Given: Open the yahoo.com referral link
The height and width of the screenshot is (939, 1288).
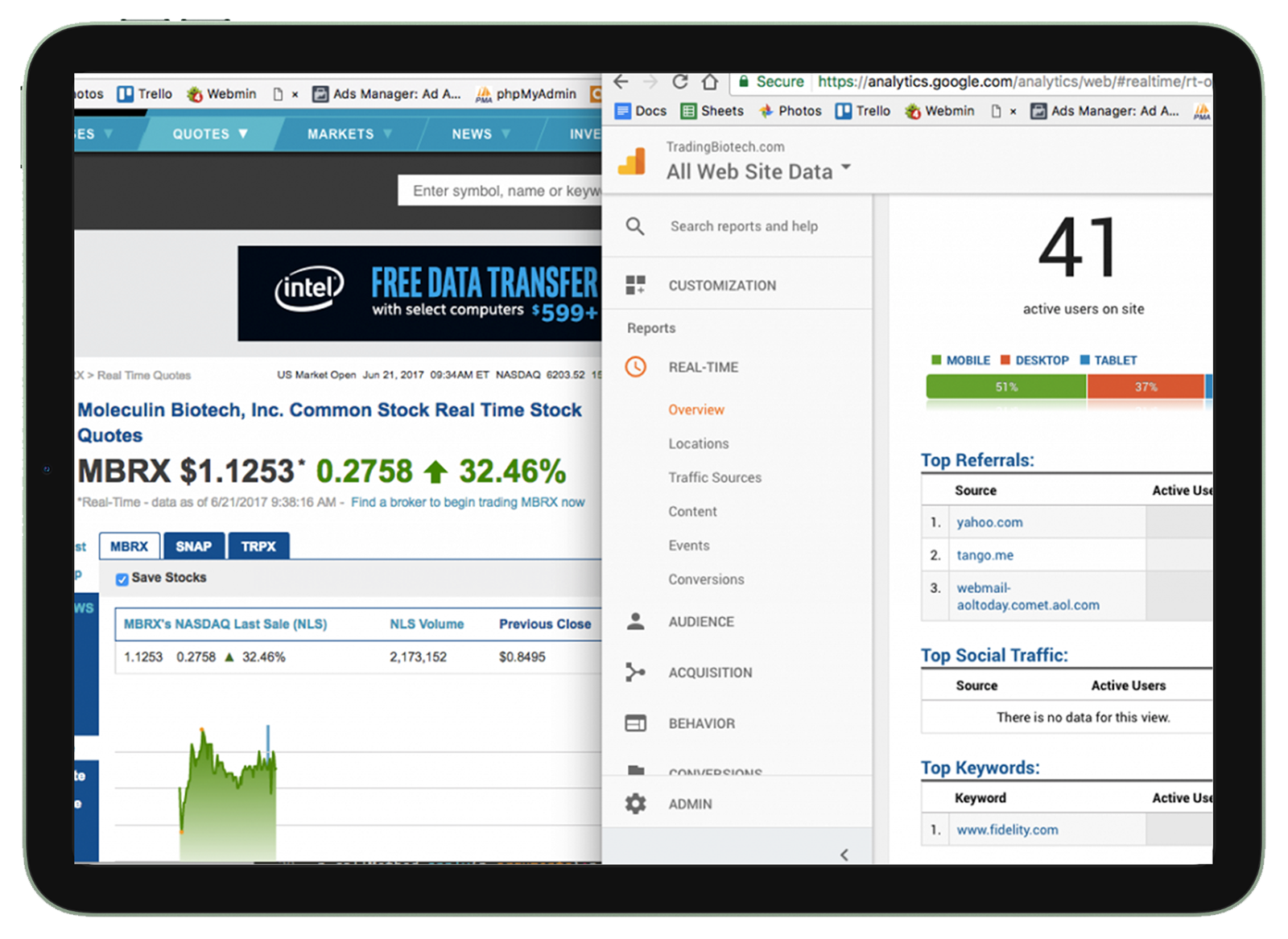Looking at the screenshot, I should pos(989,522).
